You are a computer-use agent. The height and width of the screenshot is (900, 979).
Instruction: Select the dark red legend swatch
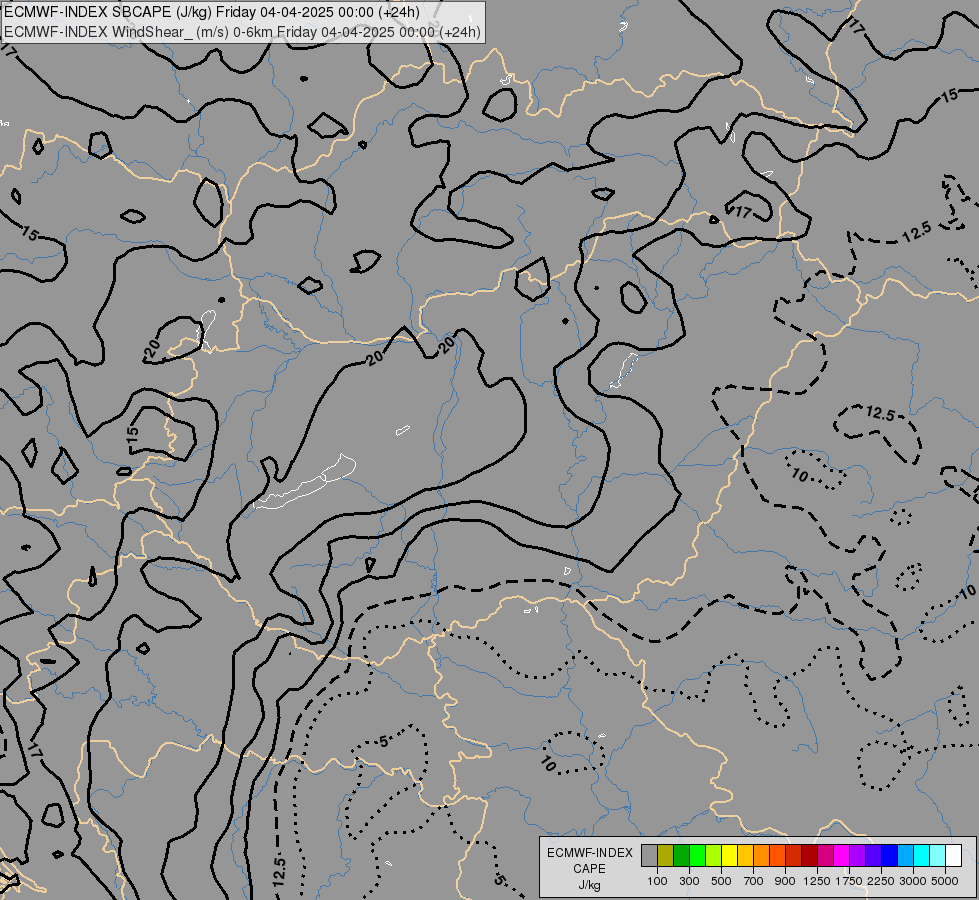coord(810,855)
